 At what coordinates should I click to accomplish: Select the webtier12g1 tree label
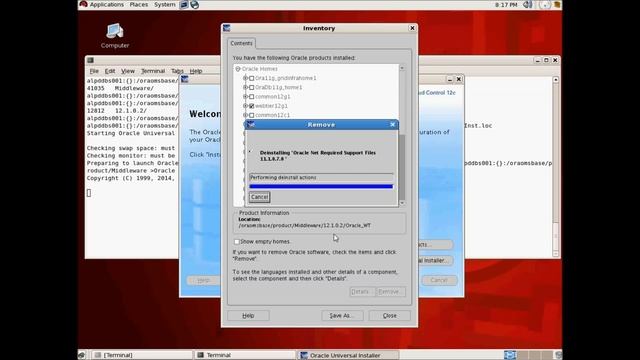click(x=271, y=106)
